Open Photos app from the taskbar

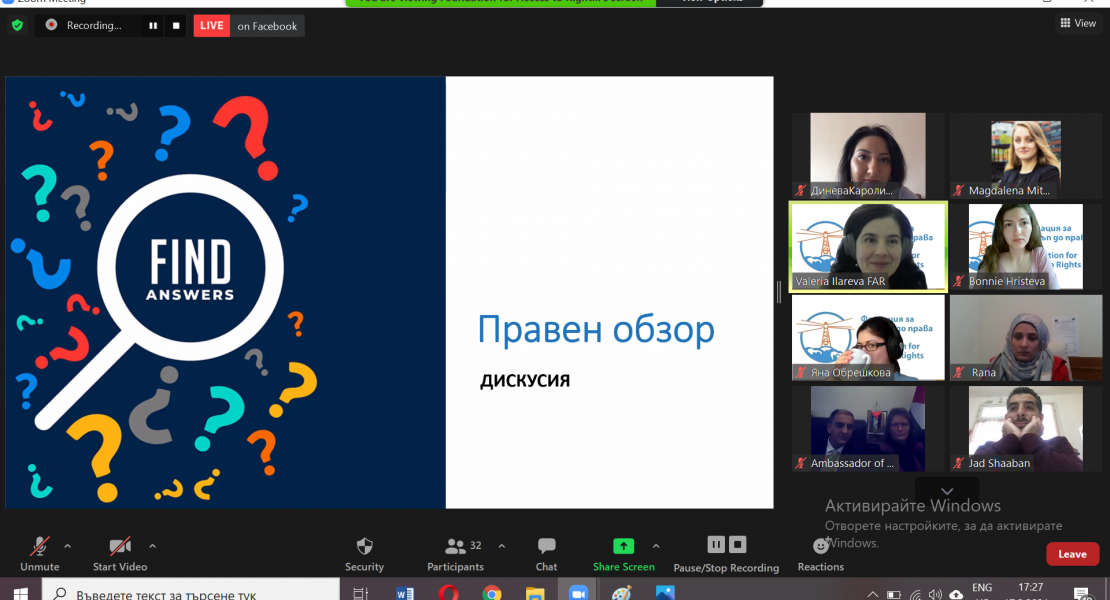[x=665, y=593]
